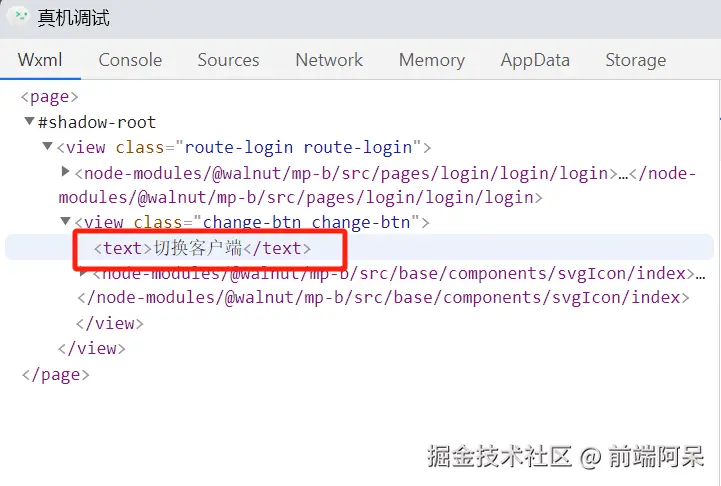Select the text 切换客户端 element line
This screenshot has height=486, width=721.
[x=202, y=248]
